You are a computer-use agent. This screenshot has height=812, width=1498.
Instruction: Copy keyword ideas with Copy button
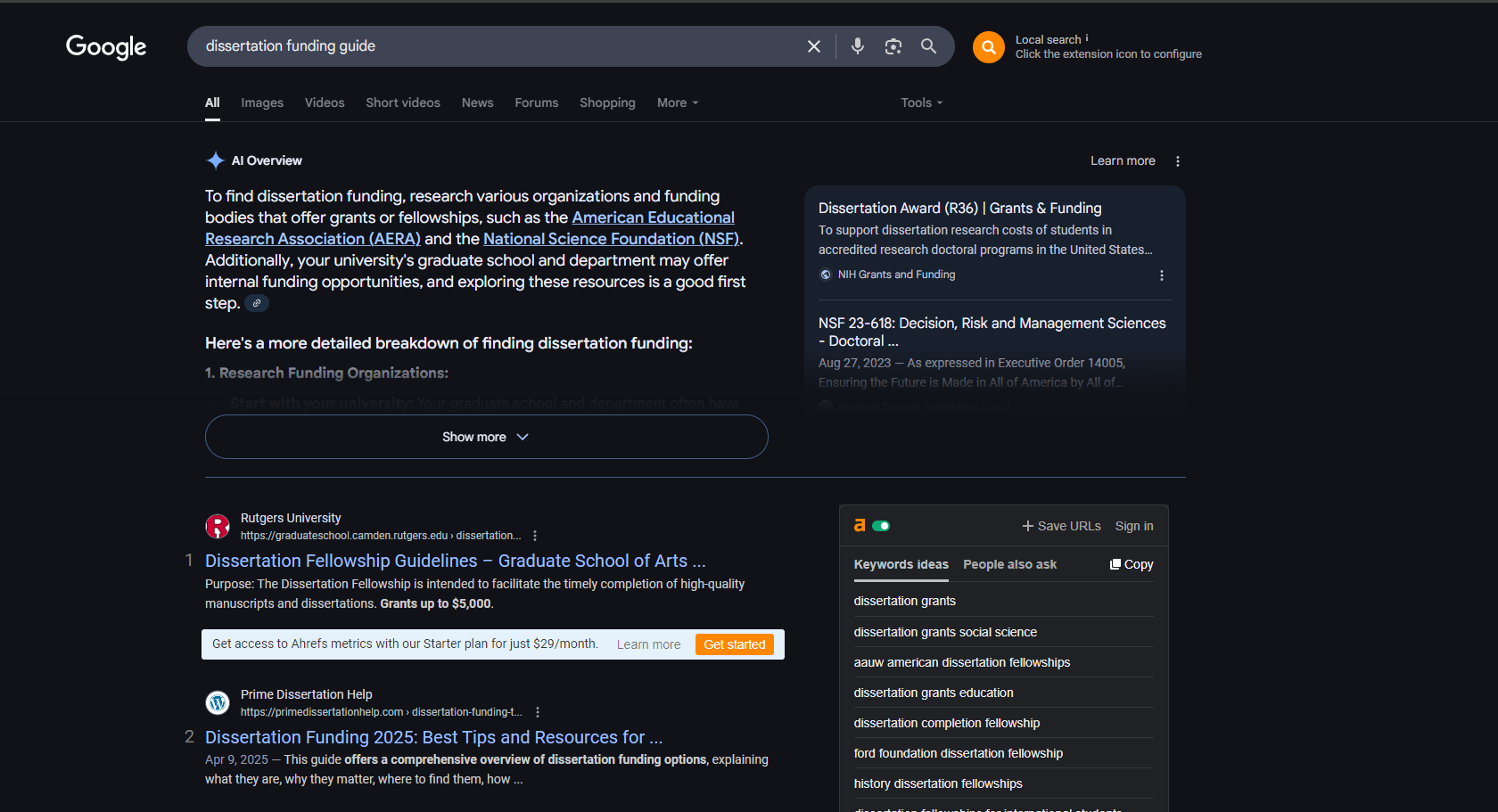pos(1132,564)
